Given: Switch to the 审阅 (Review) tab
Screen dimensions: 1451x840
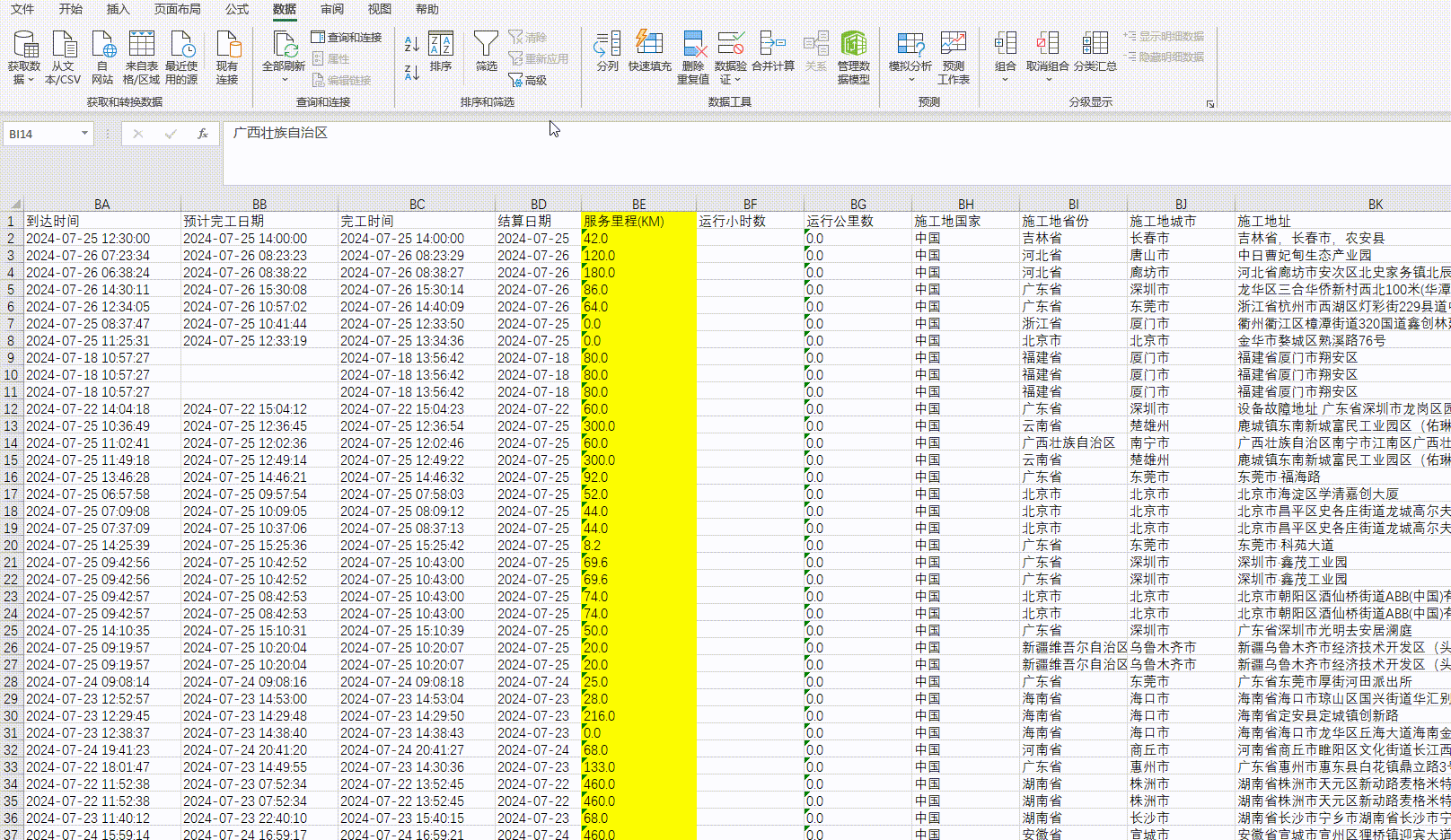Looking at the screenshot, I should pos(332,9).
